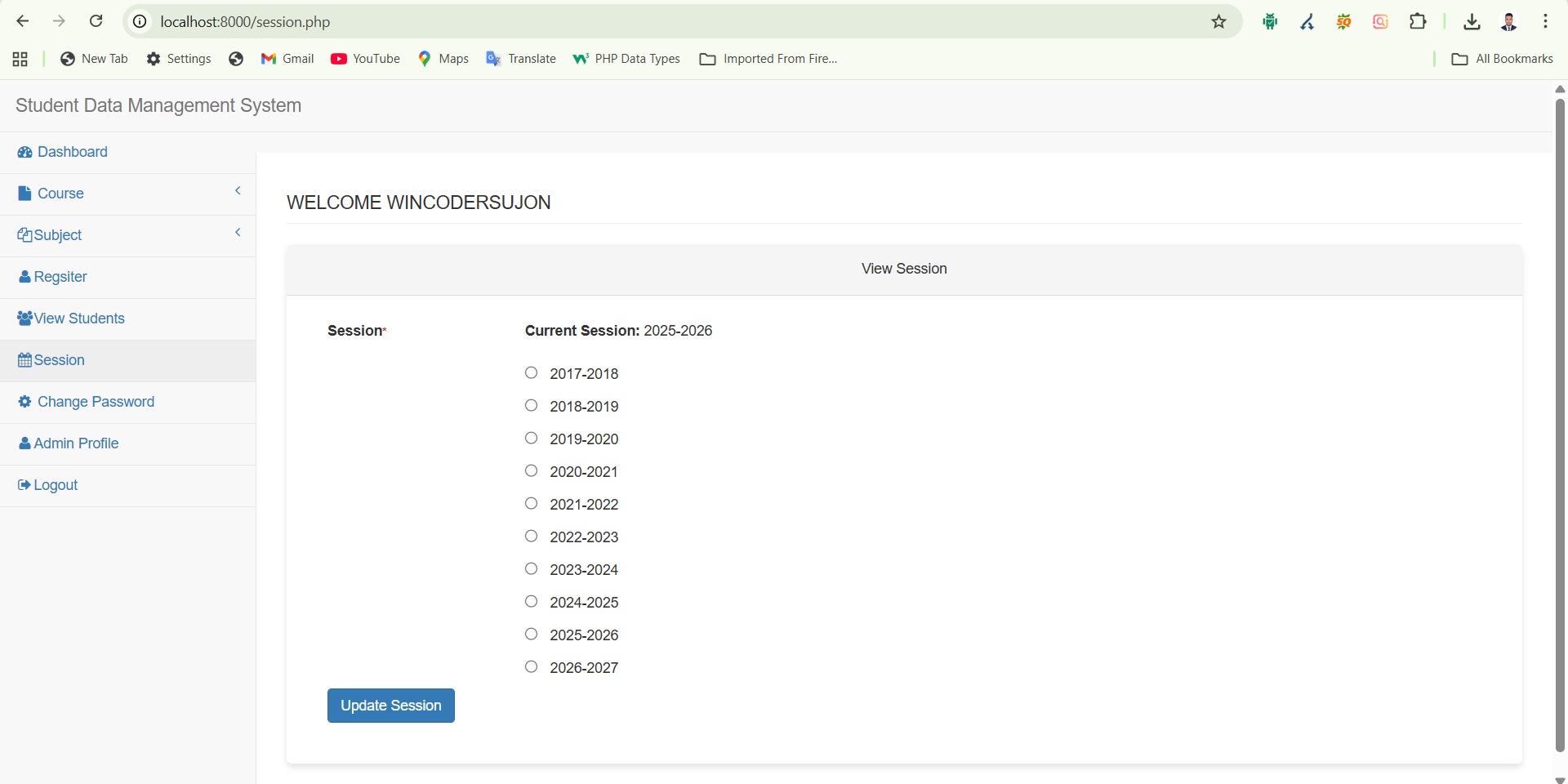This screenshot has height=784, width=1568.
Task: Click the Update Session button
Action: tap(390, 706)
